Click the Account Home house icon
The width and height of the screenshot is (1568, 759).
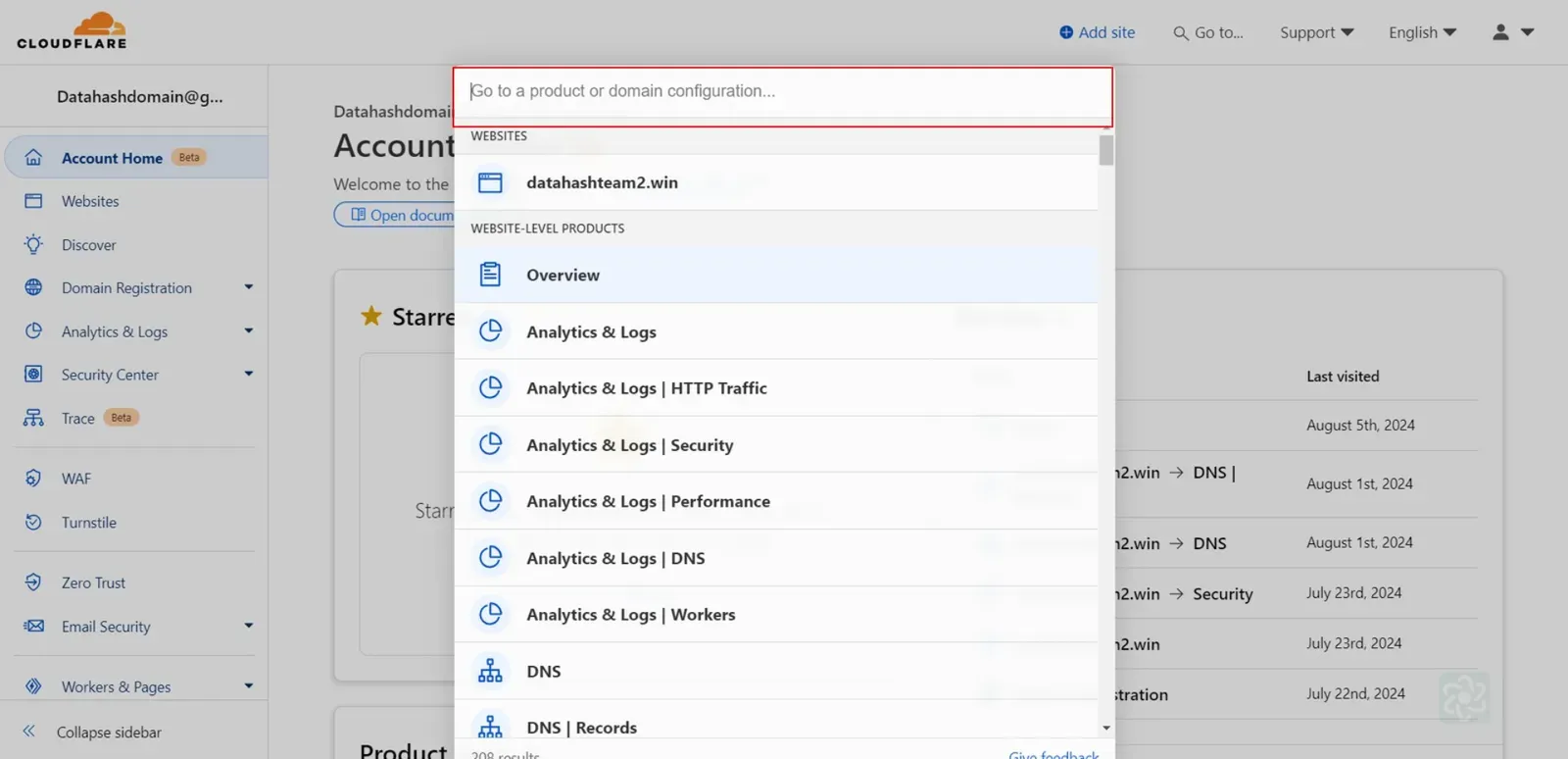tap(33, 158)
